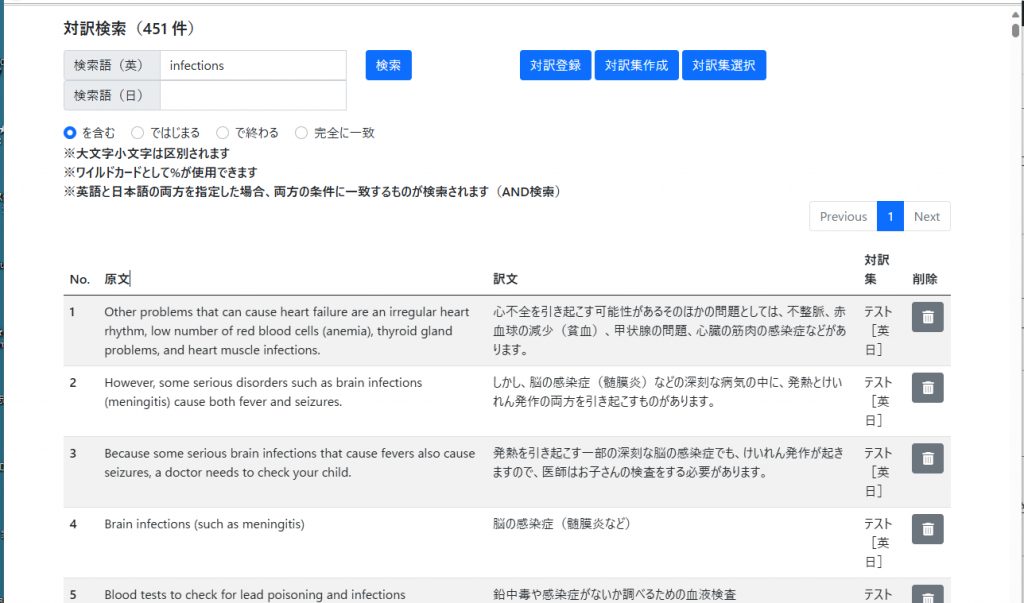Click the 原文 column header
The height and width of the screenshot is (603, 1024).
point(117,279)
